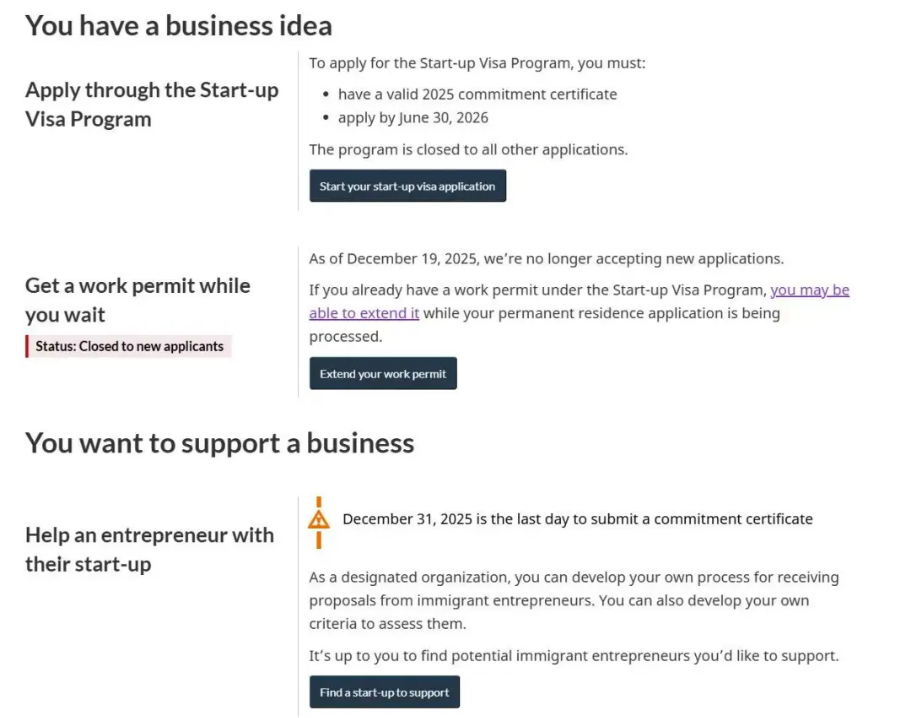
Task: Open 'Find a start-up to support' button
Action: [x=384, y=692]
